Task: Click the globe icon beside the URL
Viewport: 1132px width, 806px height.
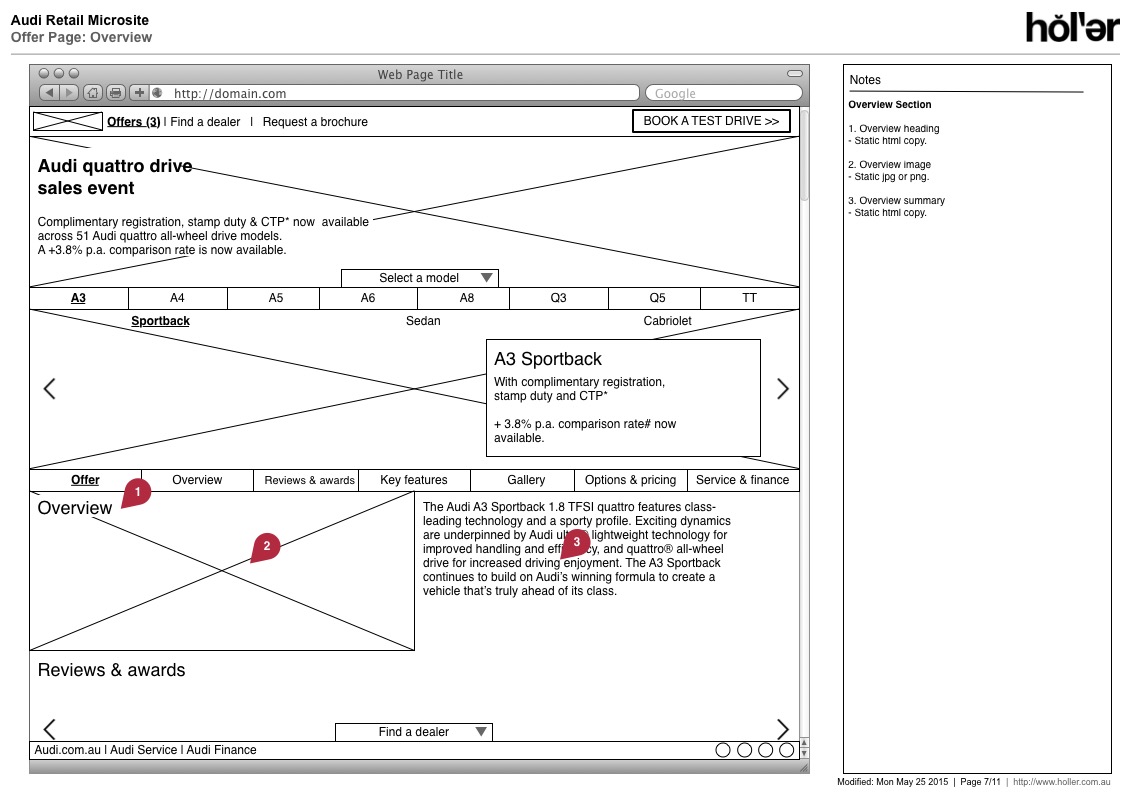Action: [x=157, y=92]
